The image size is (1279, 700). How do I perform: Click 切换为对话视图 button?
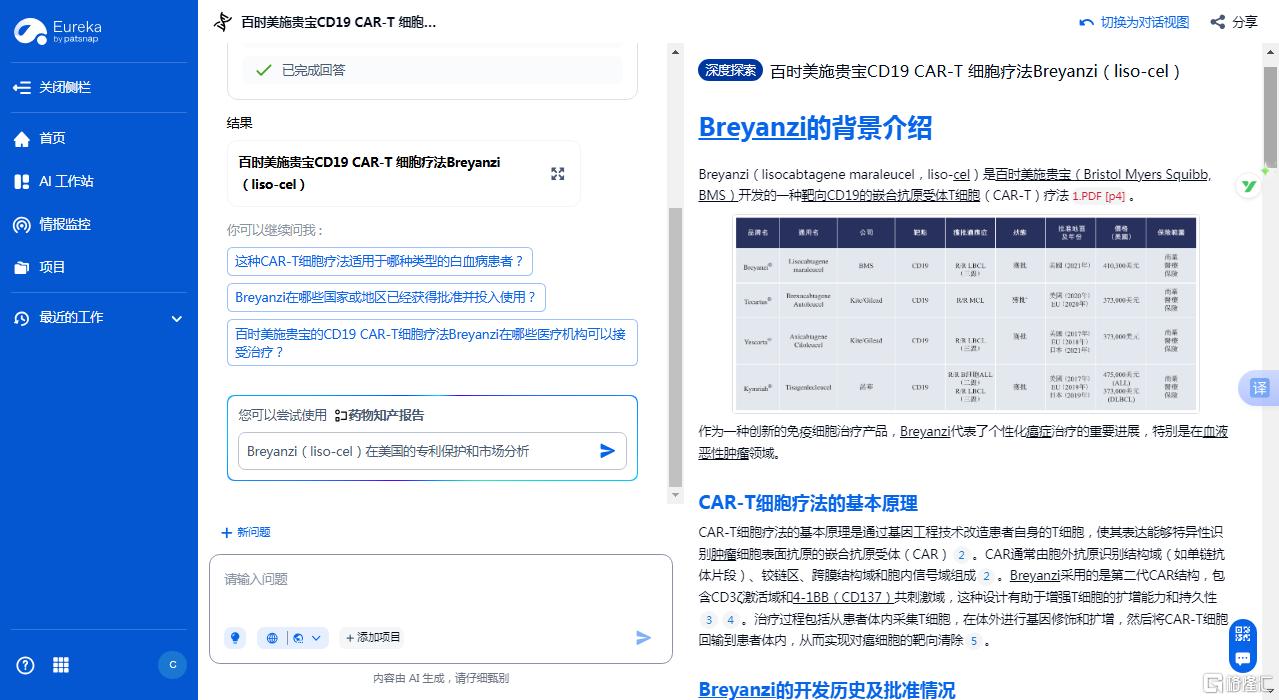pyautogui.click(x=1134, y=22)
